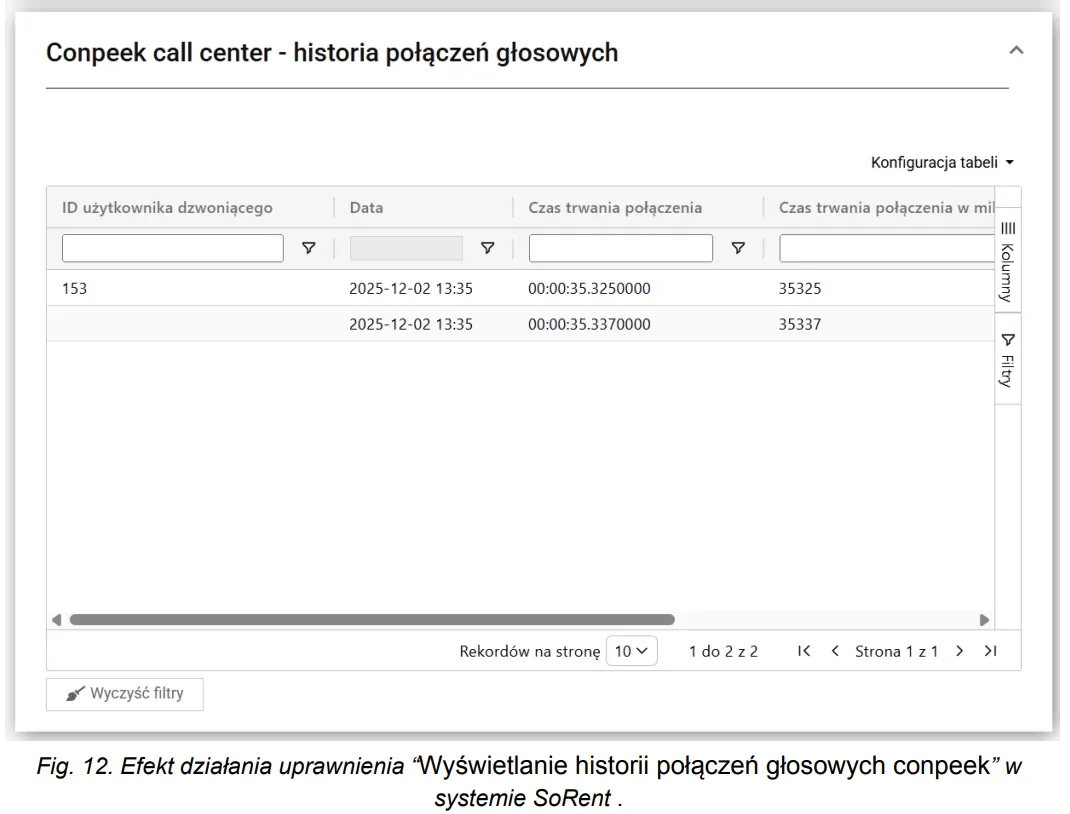Jump to last page of results
The width and height of the screenshot is (1070, 814).
tap(990, 651)
